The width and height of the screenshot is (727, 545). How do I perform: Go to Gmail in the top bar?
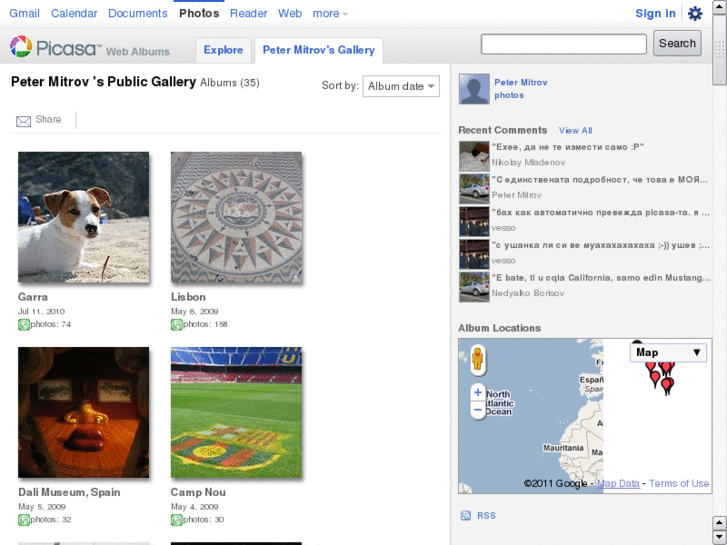(25, 14)
